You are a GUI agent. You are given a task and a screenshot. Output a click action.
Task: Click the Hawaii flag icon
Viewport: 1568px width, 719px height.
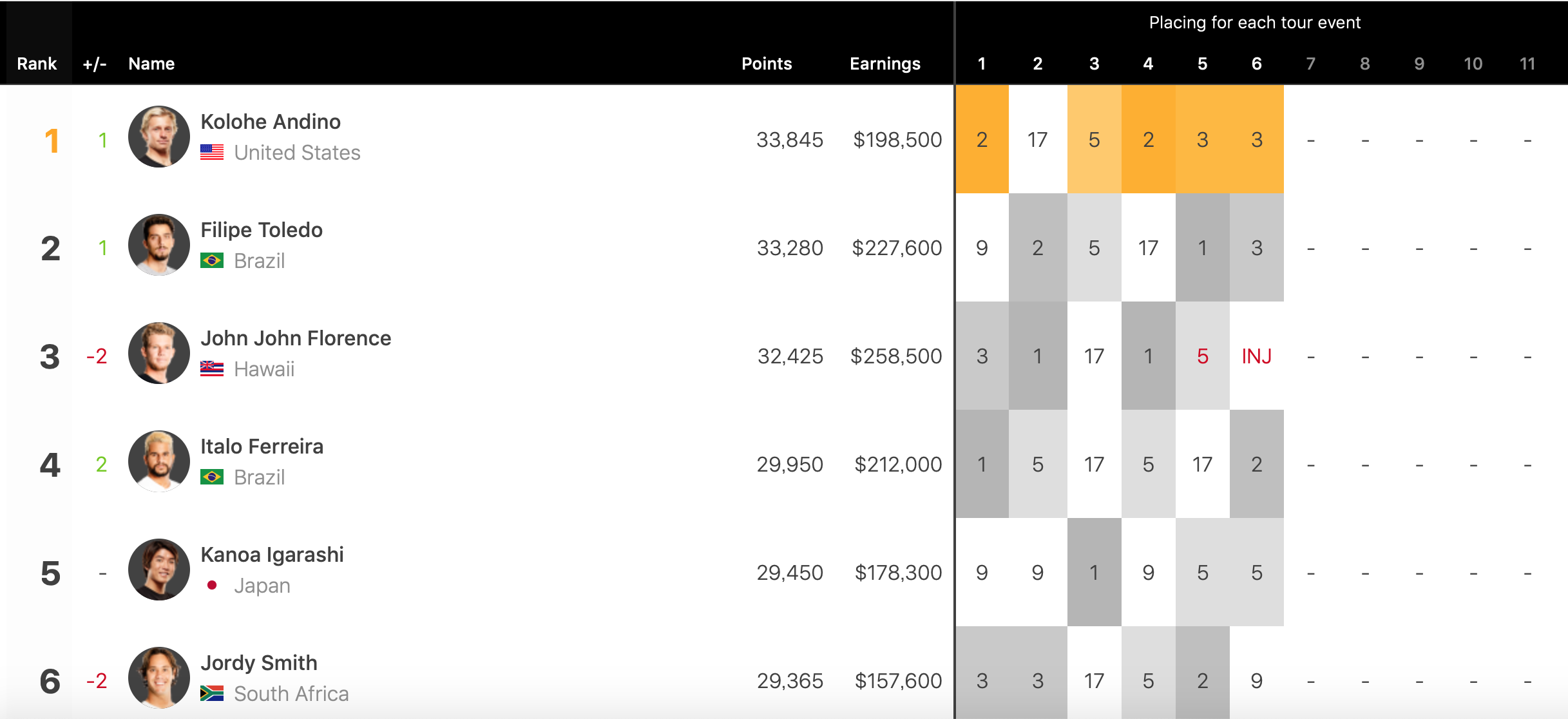(212, 369)
